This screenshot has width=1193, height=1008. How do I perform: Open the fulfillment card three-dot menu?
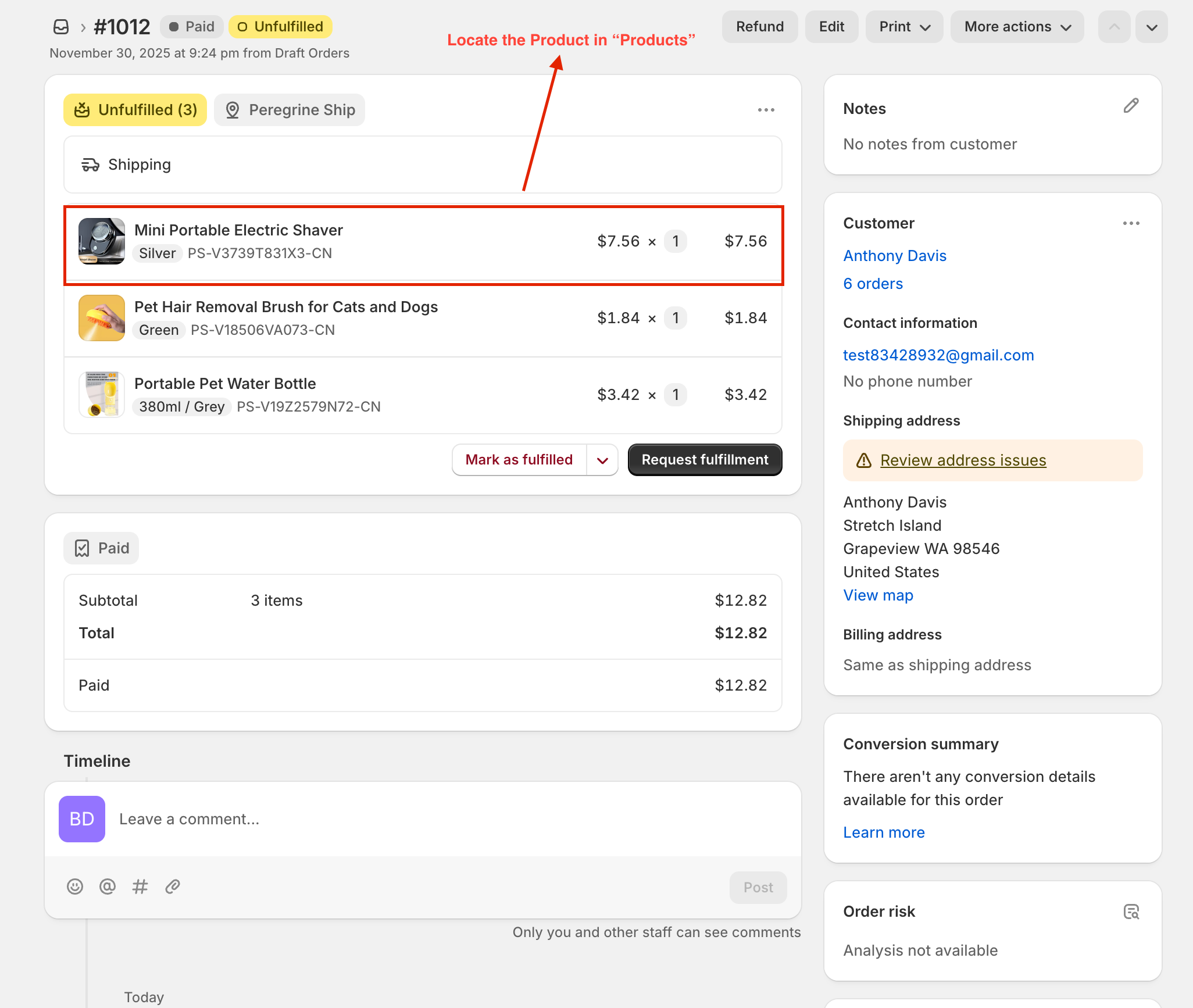pyautogui.click(x=766, y=110)
